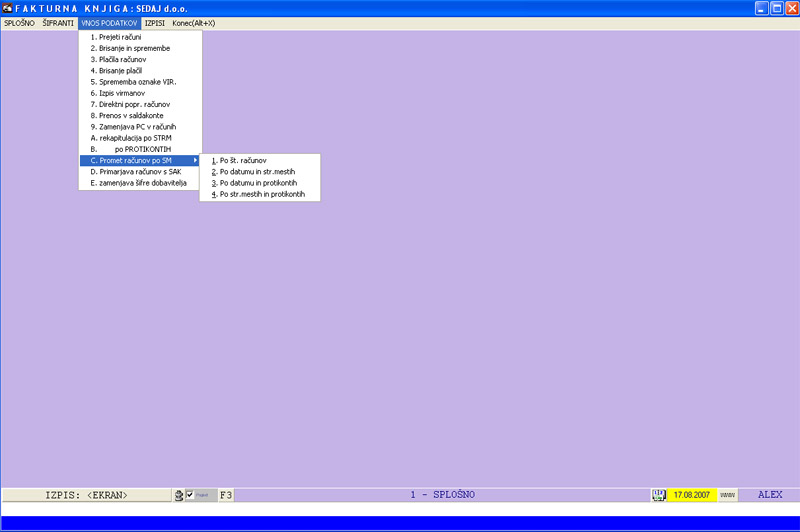Select 9. Zamenjava PC v računih
Screen dimensions: 800x532
coord(140,126)
